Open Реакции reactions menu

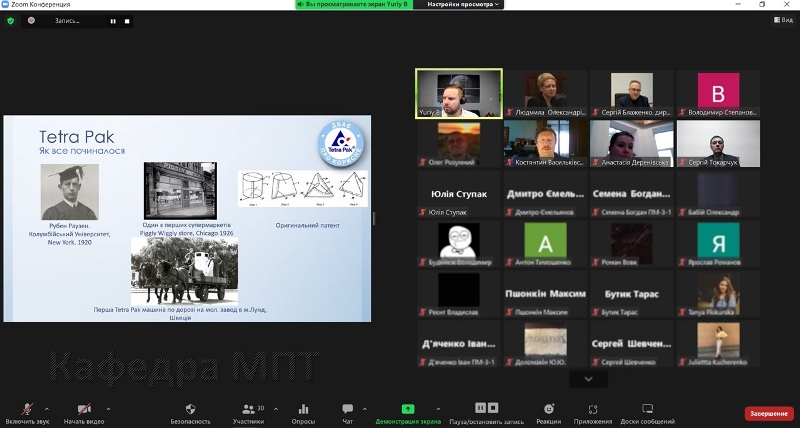549,413
